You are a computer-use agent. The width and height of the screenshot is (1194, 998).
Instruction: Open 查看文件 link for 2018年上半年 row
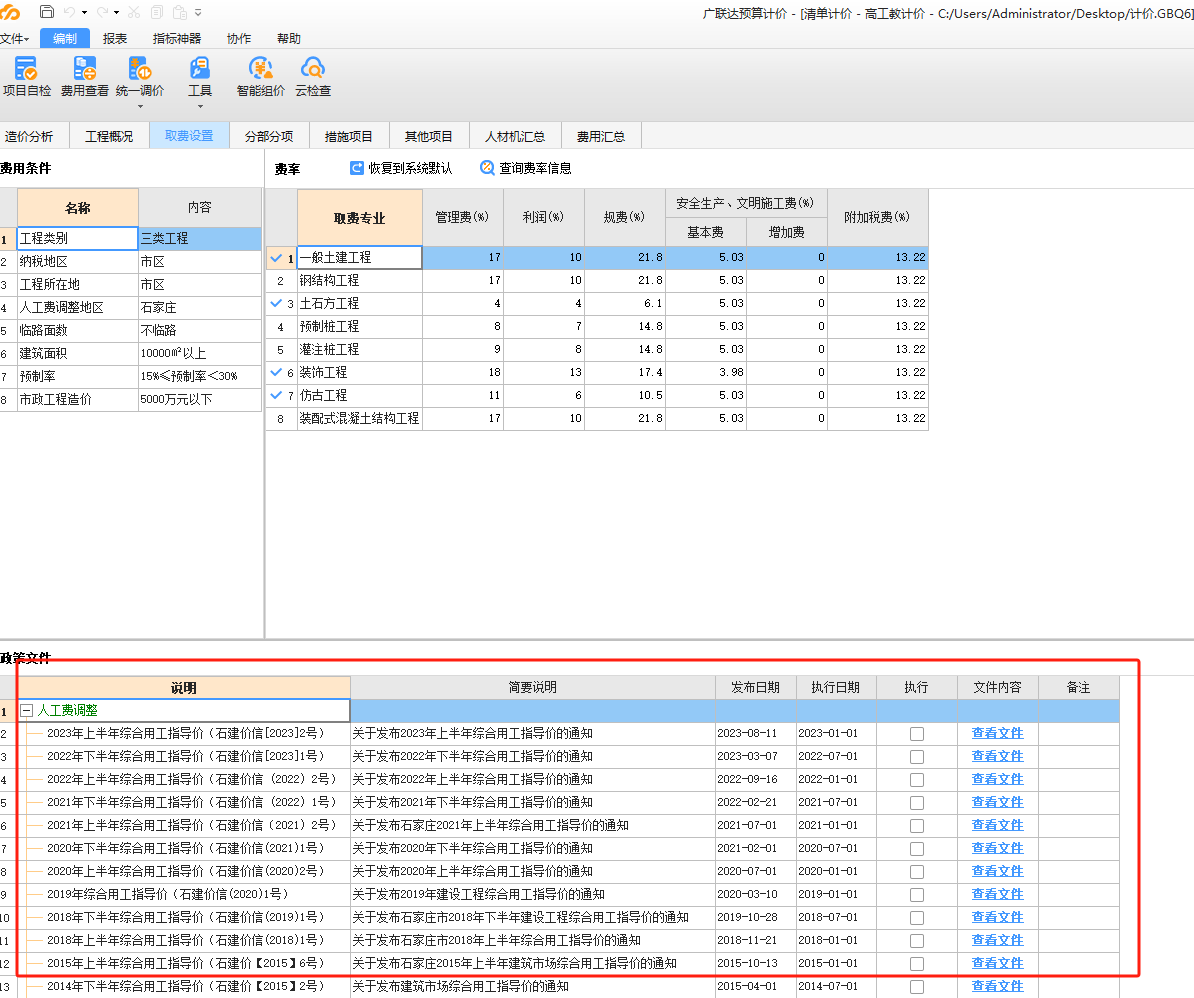click(998, 940)
